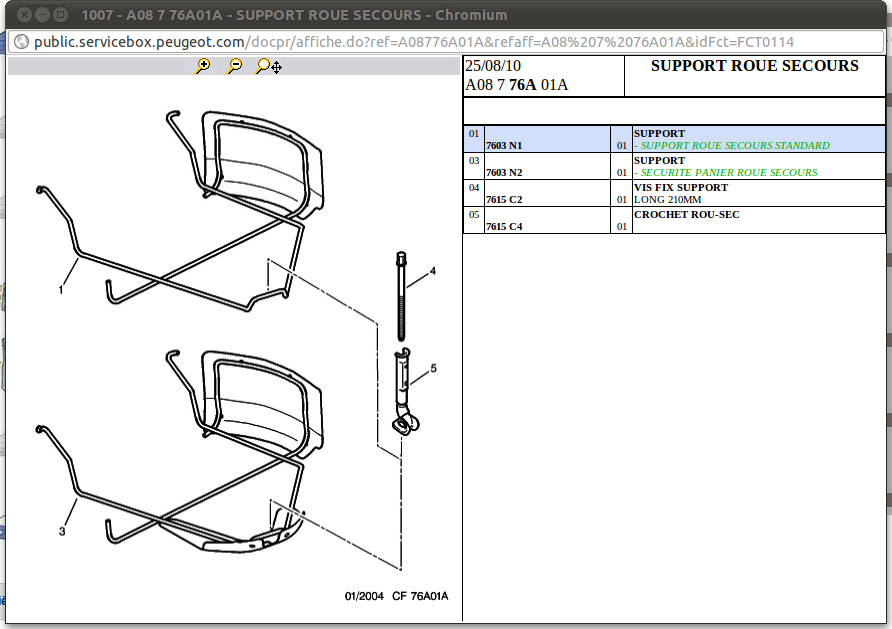Screen dimensions: 892x629
Task: Click the SUPPORT ROUE SECOURS heading
Action: click(x=755, y=66)
